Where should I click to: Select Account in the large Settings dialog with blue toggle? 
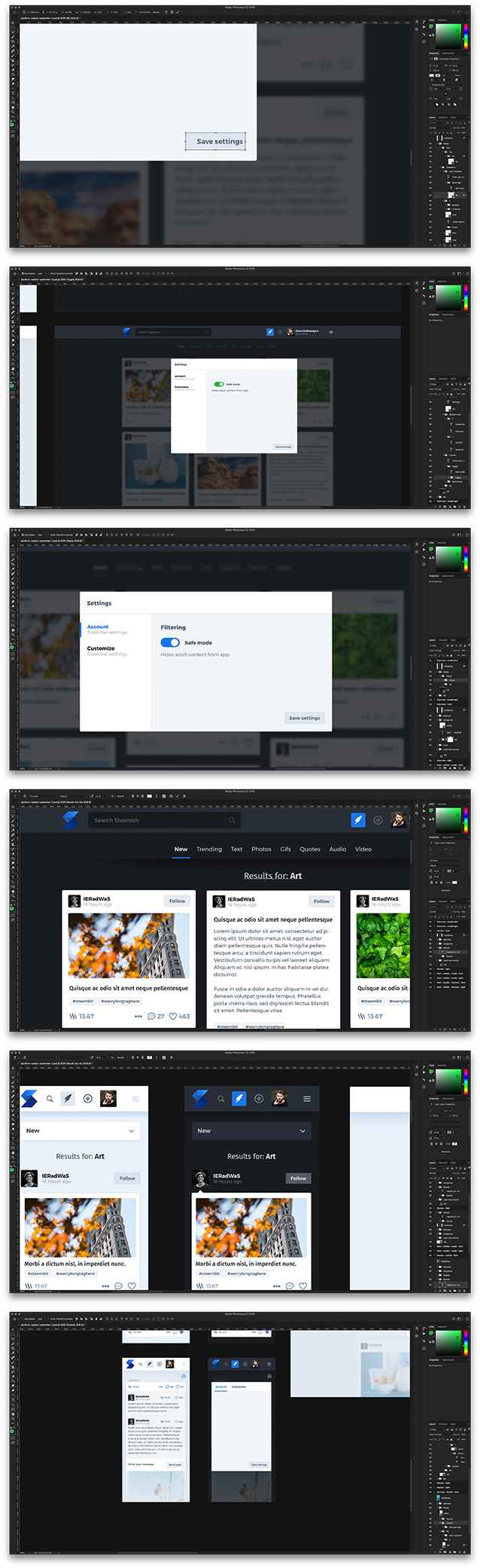(98, 627)
